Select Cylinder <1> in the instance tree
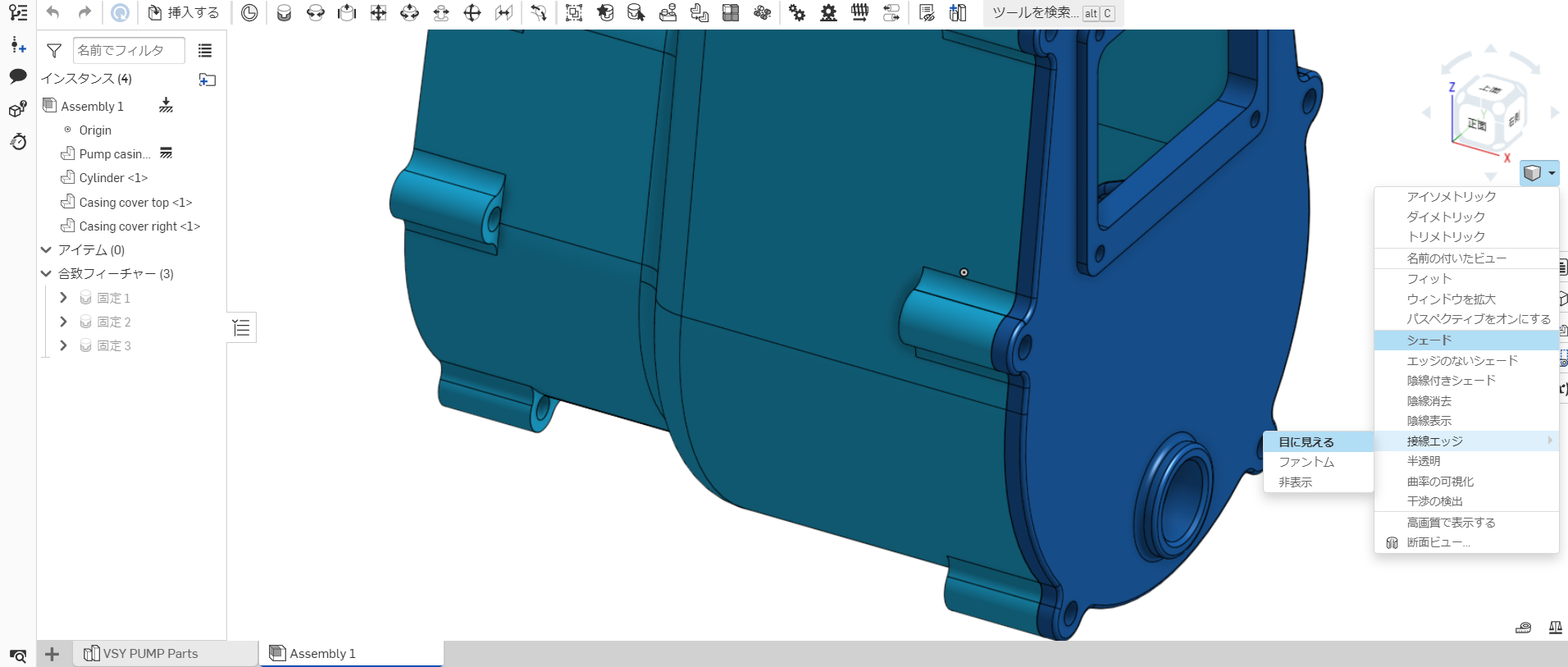1568x667 pixels. [x=113, y=178]
